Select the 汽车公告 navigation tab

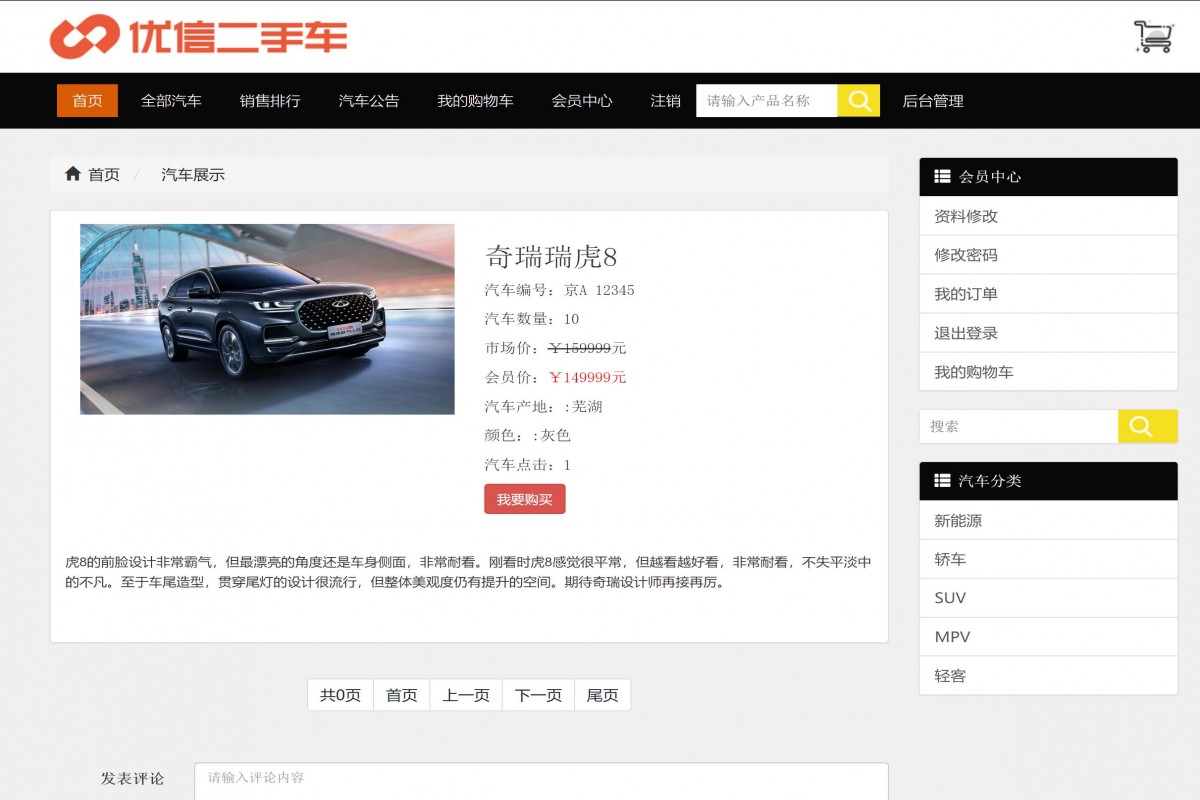367,100
